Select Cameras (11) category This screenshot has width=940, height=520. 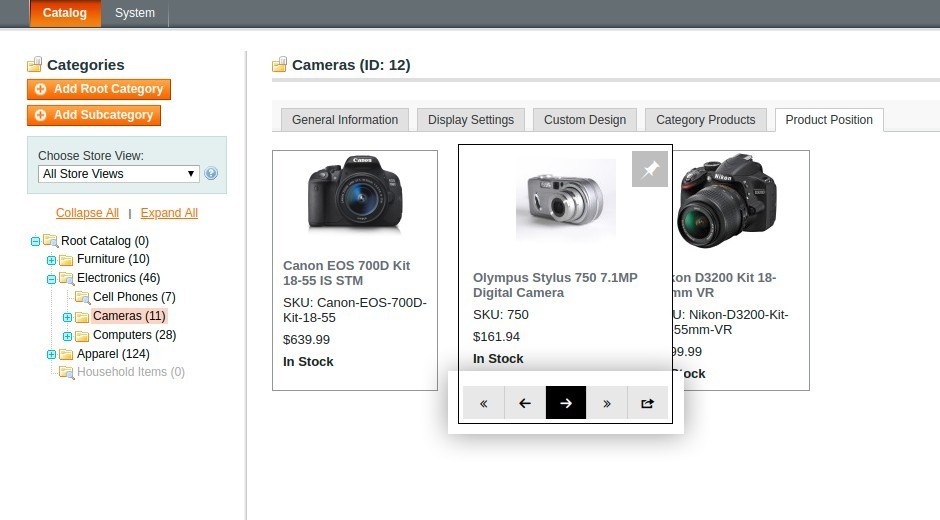point(129,316)
